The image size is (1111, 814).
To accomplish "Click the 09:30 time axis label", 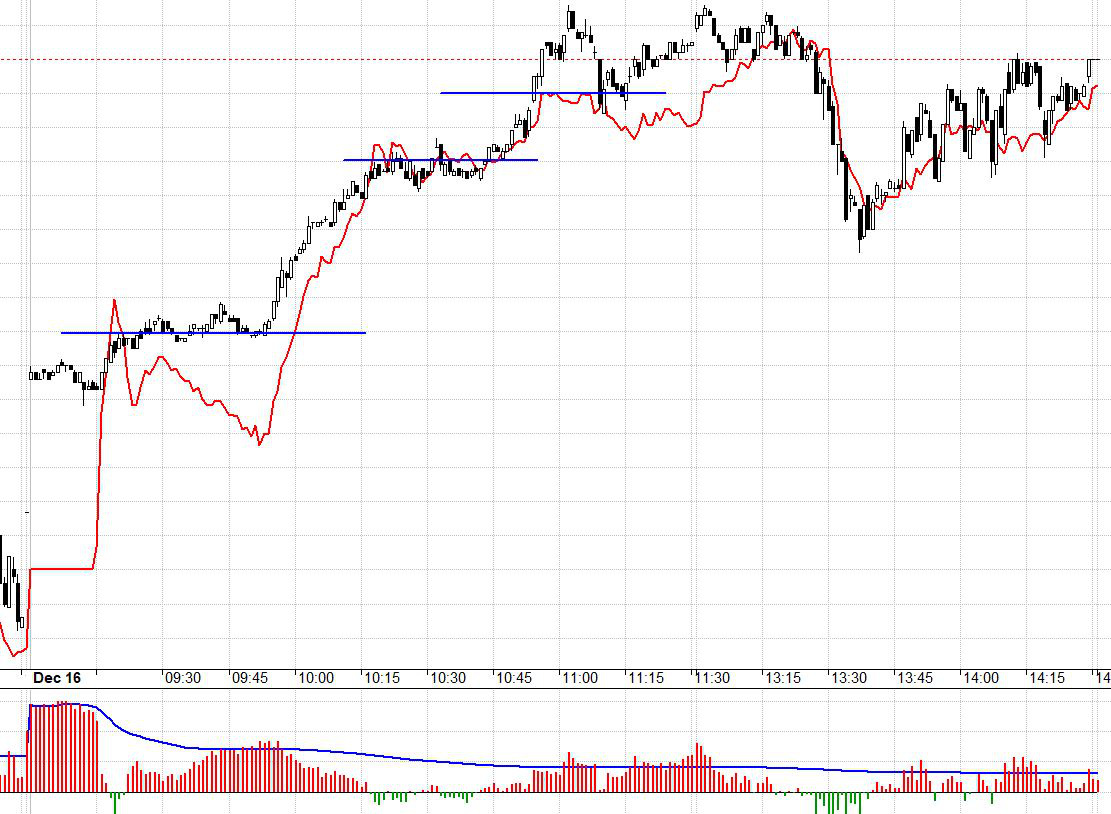I will pos(183,678).
